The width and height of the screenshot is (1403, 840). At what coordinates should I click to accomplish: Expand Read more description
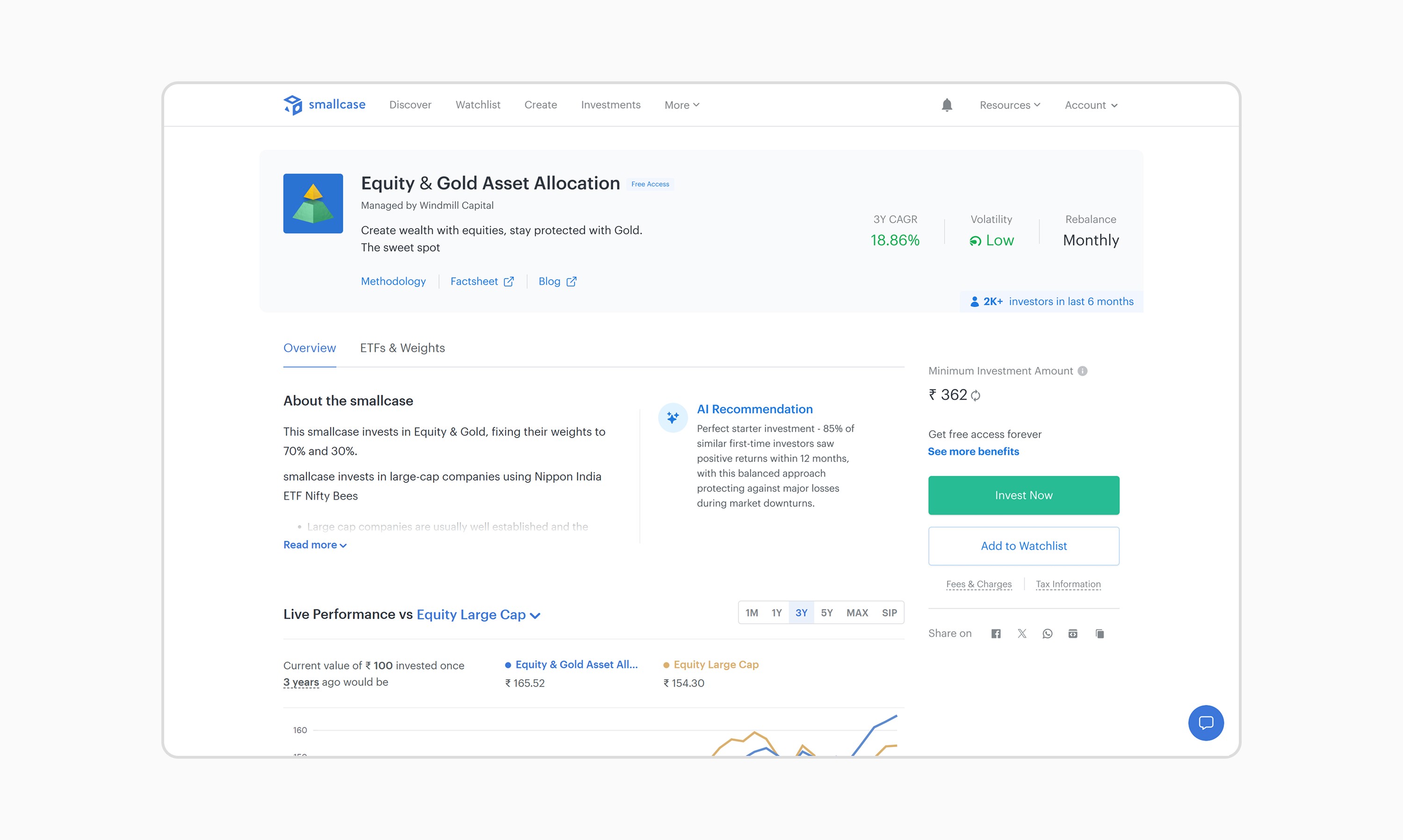click(x=315, y=545)
